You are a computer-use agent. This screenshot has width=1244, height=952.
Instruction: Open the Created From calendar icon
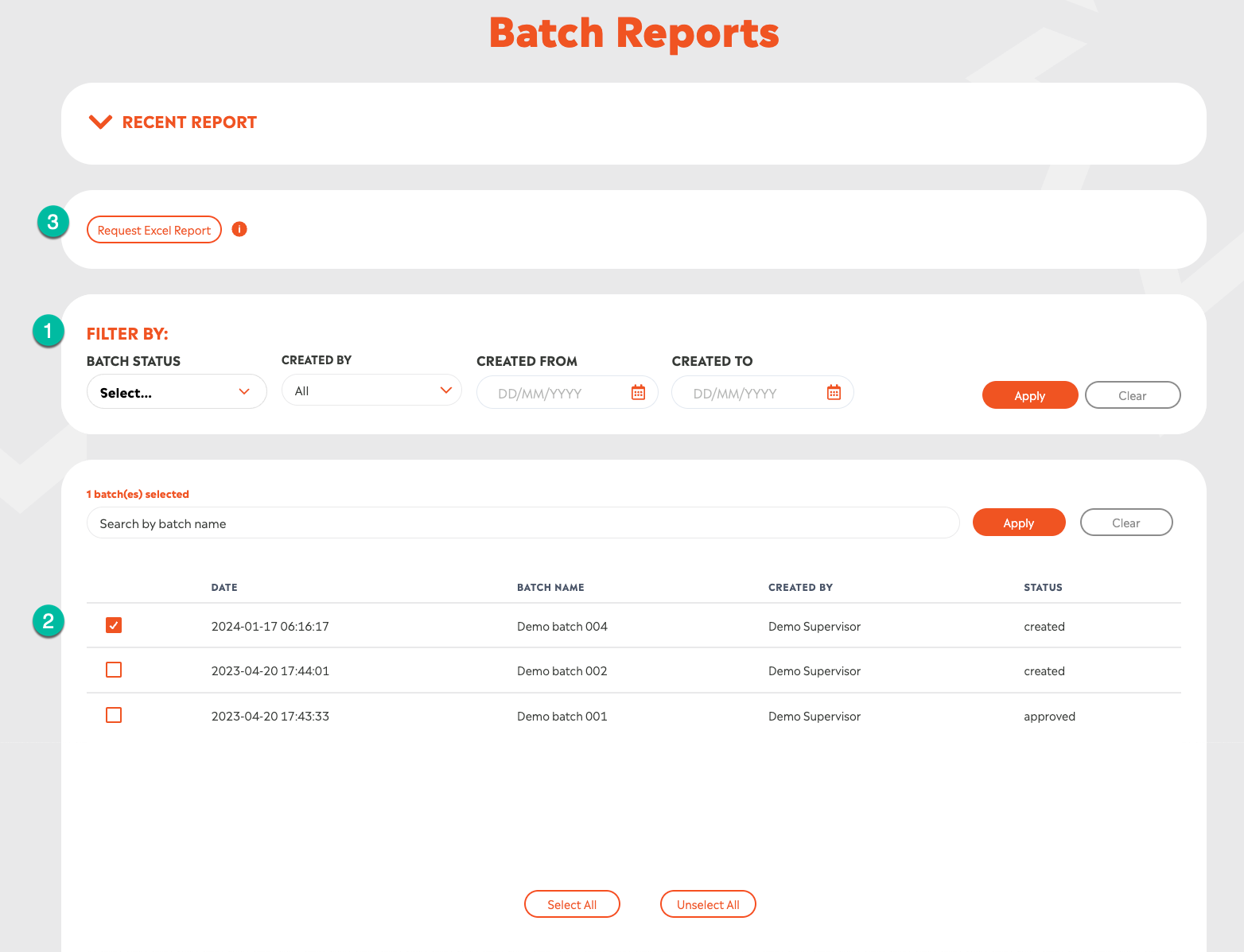coord(638,392)
